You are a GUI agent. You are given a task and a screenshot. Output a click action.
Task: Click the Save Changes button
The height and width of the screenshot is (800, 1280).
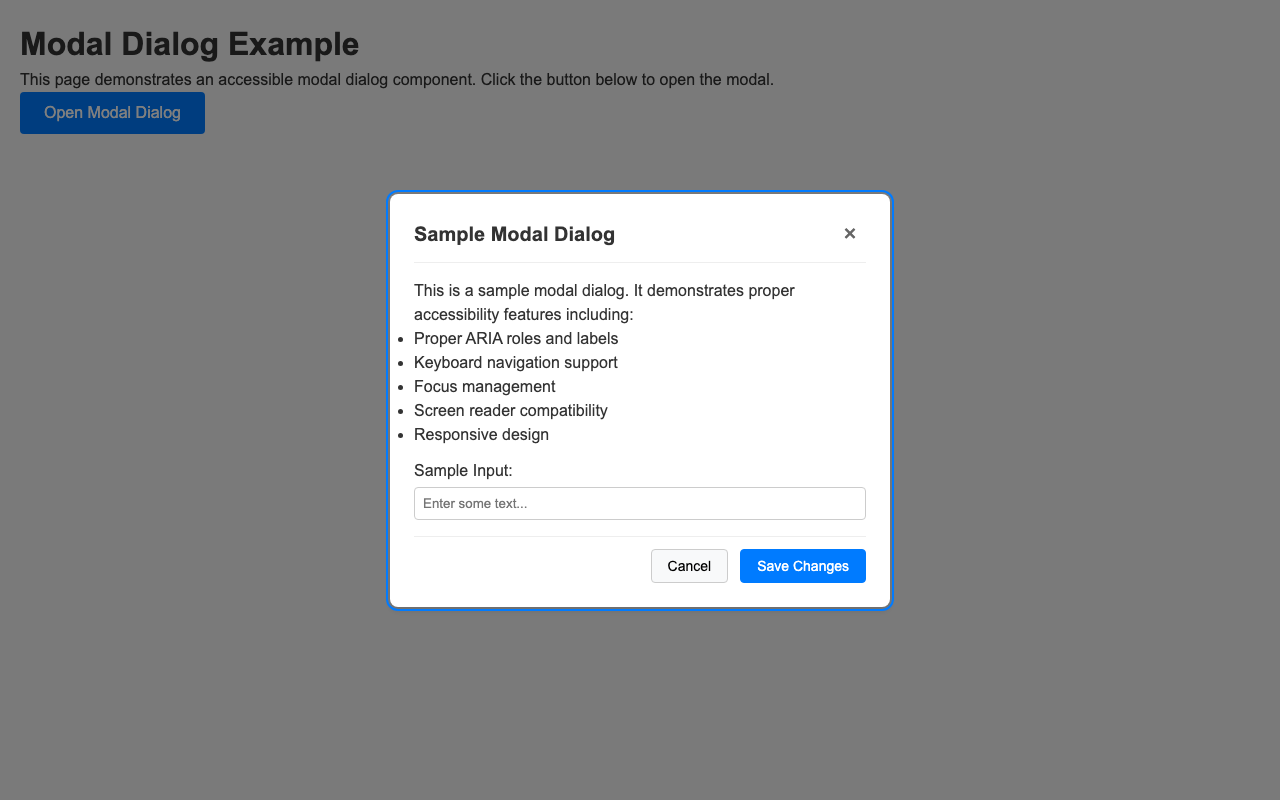(x=802, y=566)
